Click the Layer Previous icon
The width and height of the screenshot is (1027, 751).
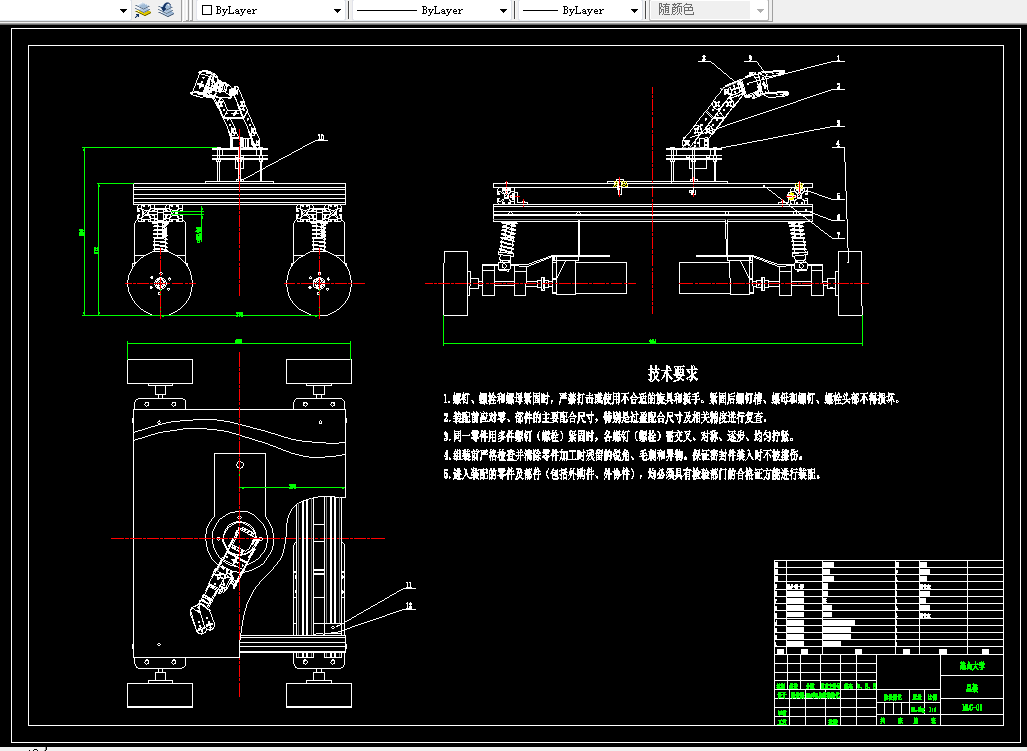[166, 10]
